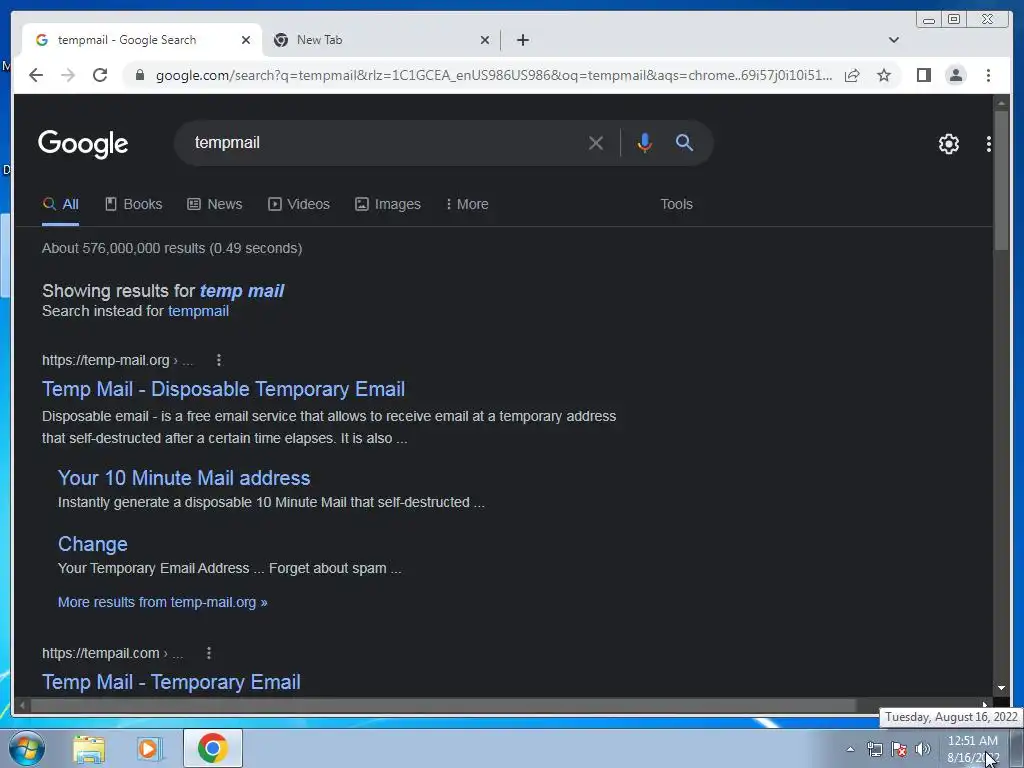View site information via lock icon

click(x=139, y=75)
